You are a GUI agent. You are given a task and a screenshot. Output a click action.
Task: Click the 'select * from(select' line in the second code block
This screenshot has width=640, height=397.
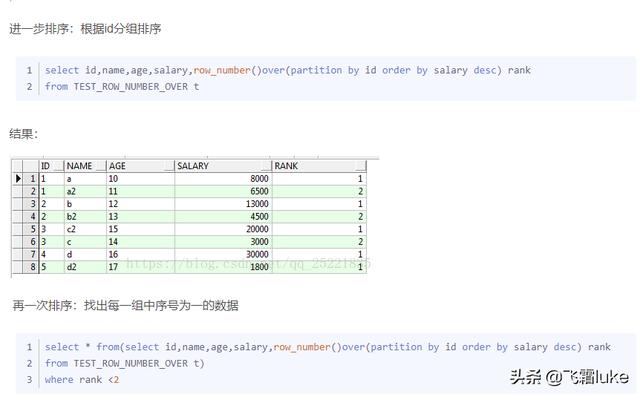[328, 347]
